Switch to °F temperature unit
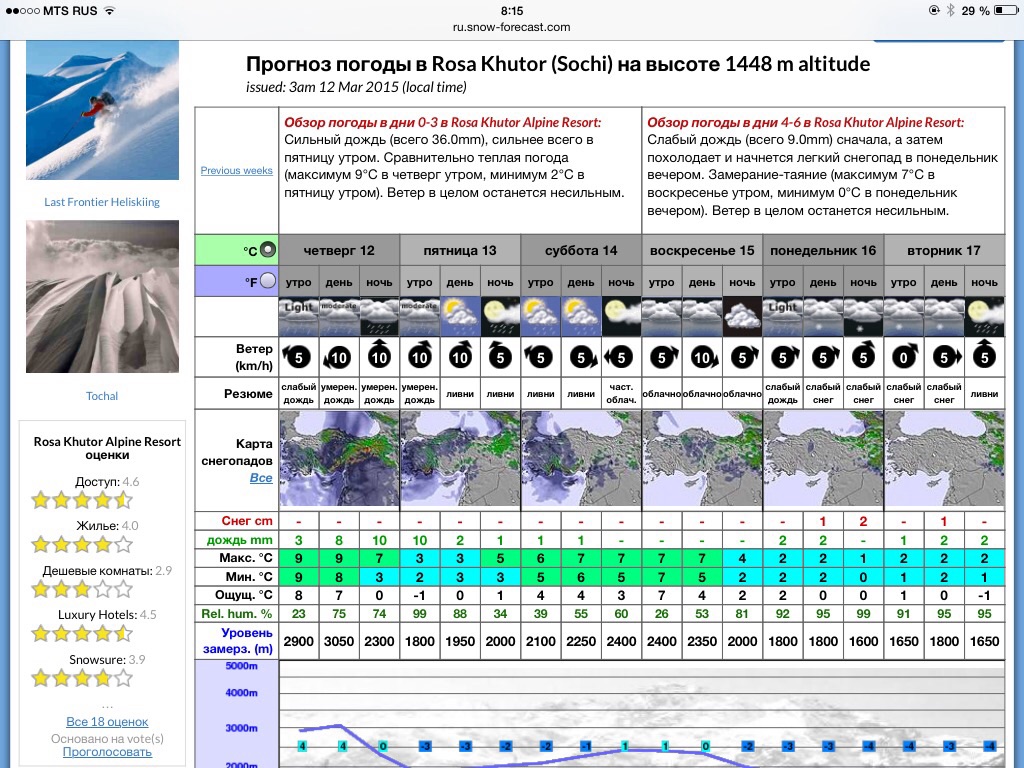Image resolution: width=1024 pixels, height=768 pixels. [x=268, y=281]
